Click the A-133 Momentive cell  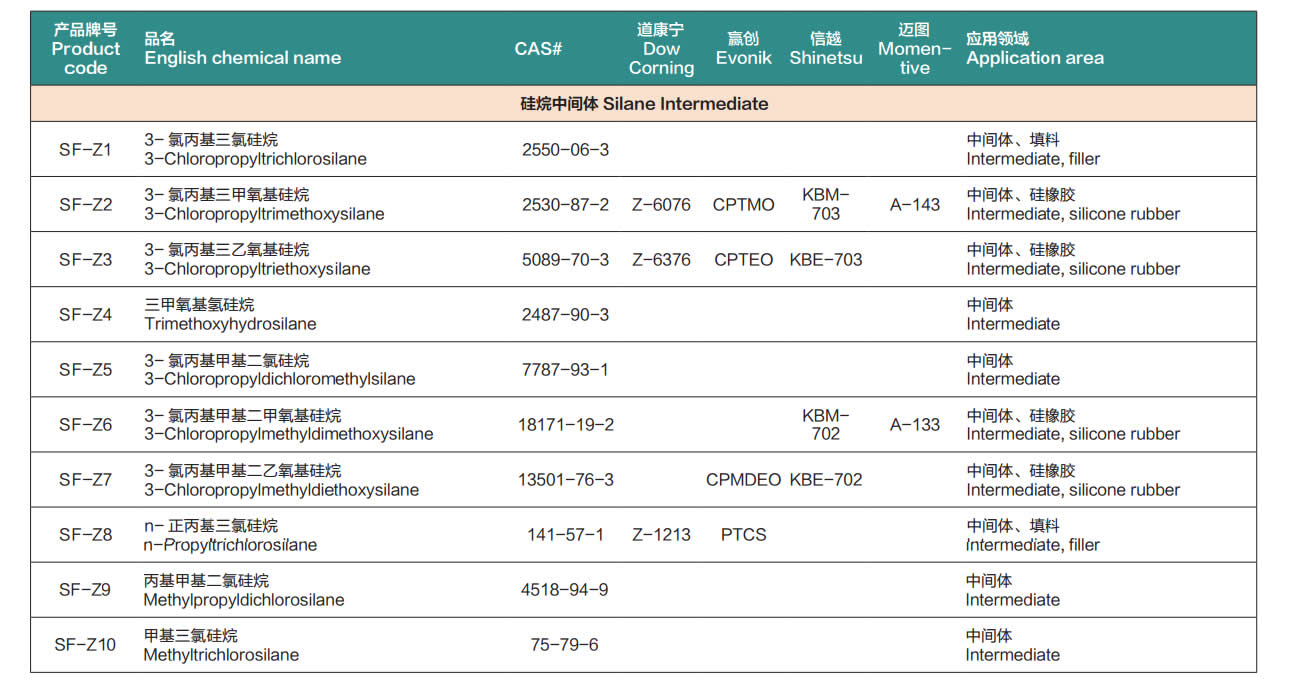pyautogui.click(x=915, y=425)
